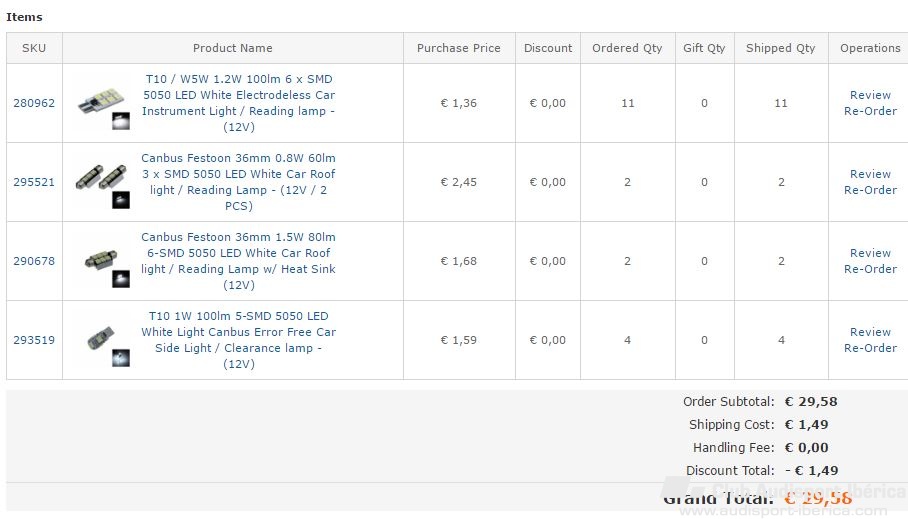The height and width of the screenshot is (519, 908).
Task: Click SKU number 295521
Action: (34, 182)
